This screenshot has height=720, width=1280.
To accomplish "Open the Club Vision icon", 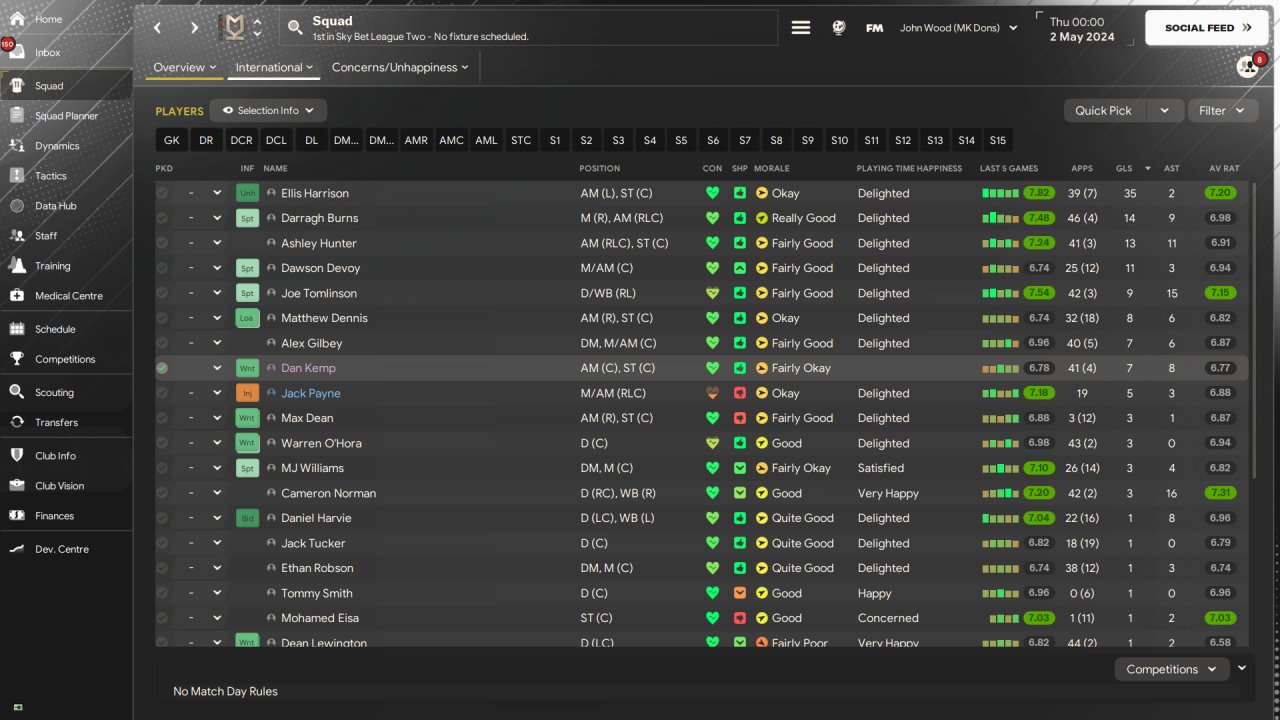I will tap(17, 485).
